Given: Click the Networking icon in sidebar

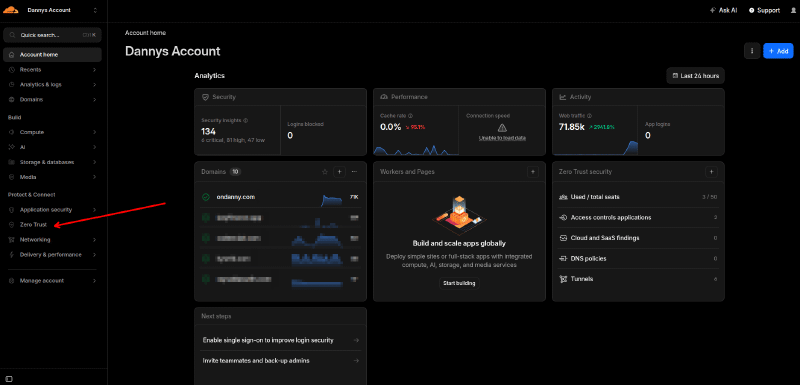Looking at the screenshot, I should pos(12,240).
